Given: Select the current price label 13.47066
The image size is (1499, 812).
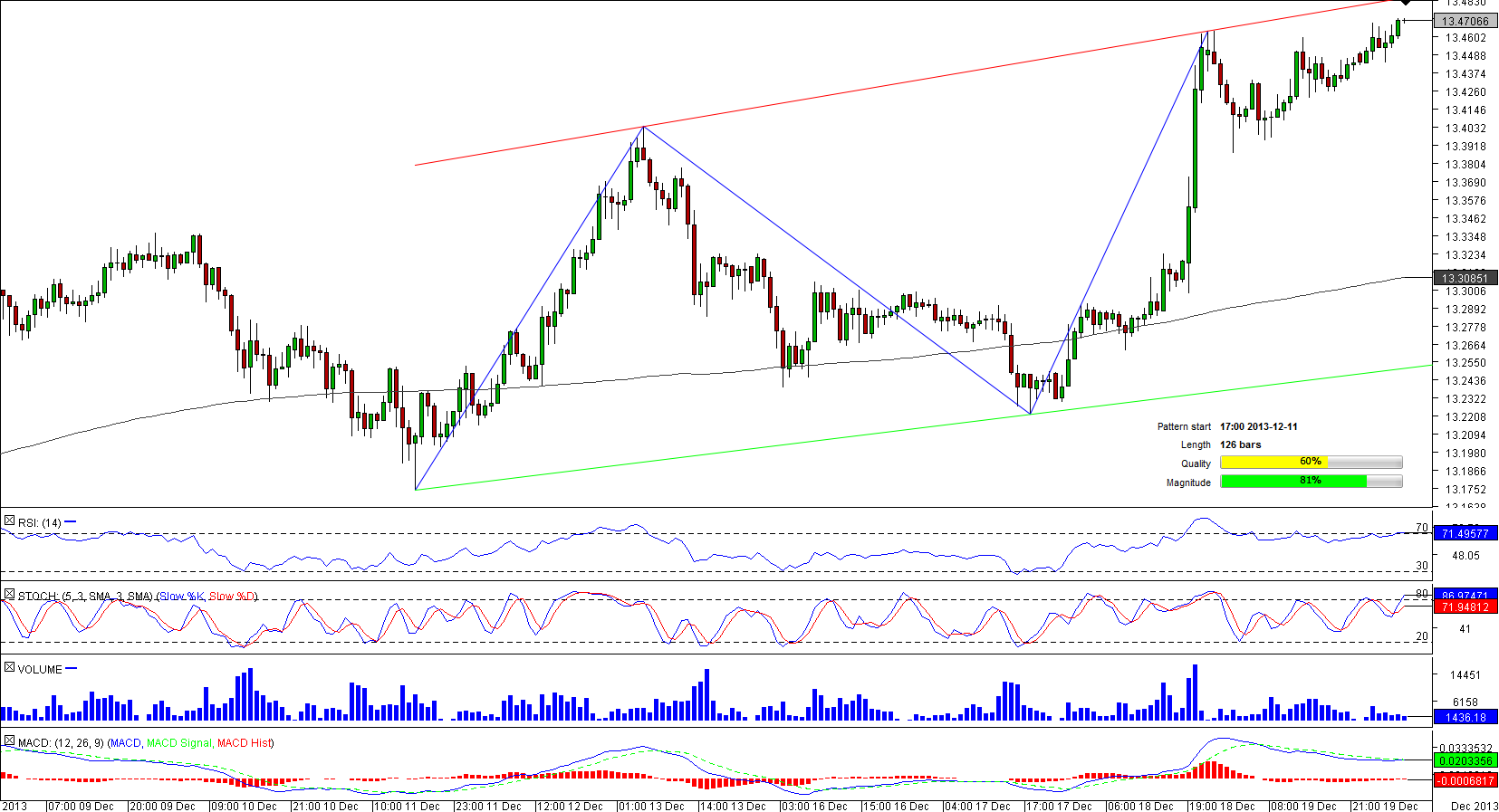Looking at the screenshot, I should [1465, 21].
